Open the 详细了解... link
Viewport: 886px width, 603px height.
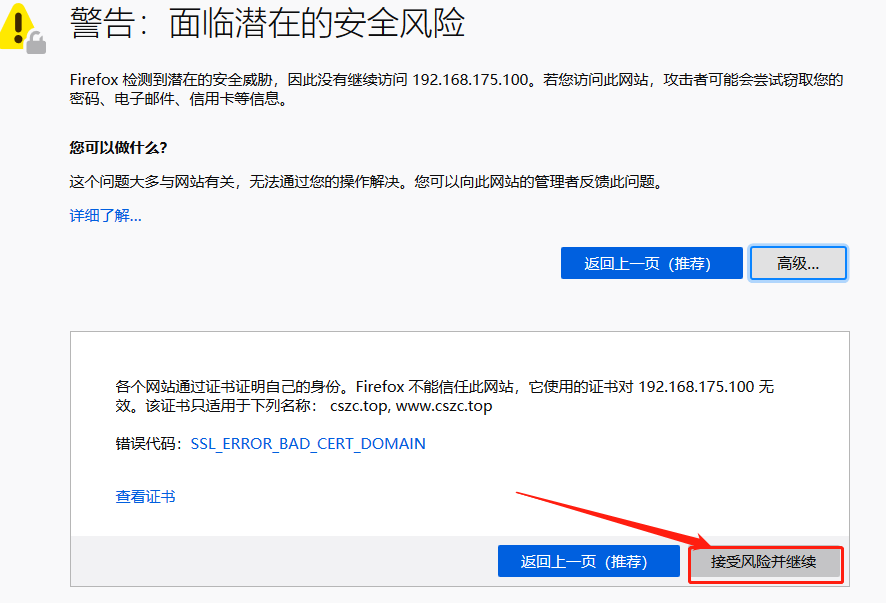click(106, 215)
